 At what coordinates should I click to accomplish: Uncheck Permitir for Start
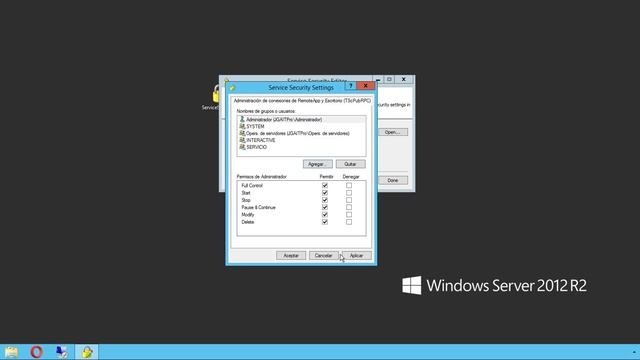[x=325, y=193]
